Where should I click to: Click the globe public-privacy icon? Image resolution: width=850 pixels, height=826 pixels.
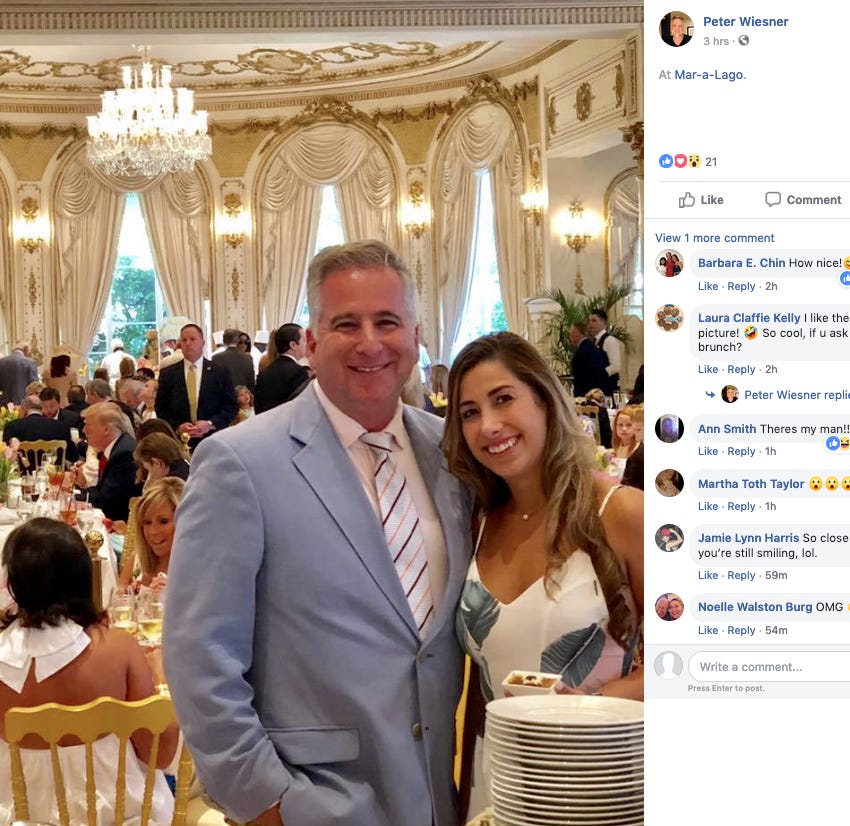click(744, 41)
